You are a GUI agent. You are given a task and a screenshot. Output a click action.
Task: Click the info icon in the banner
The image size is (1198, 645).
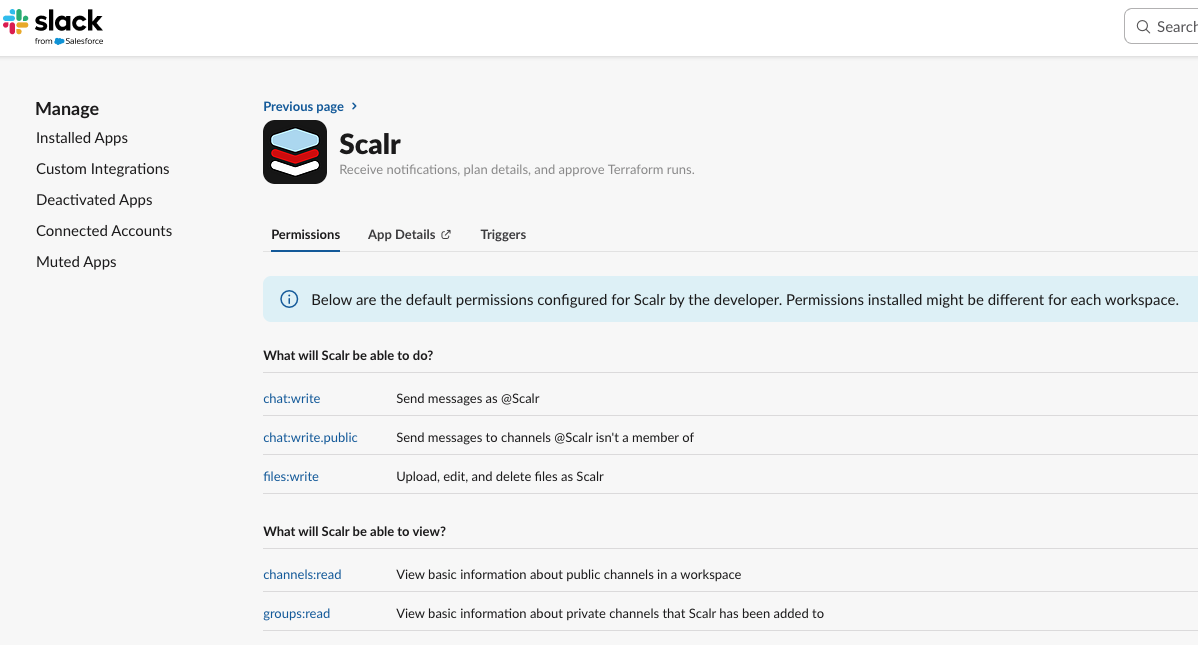point(289,299)
